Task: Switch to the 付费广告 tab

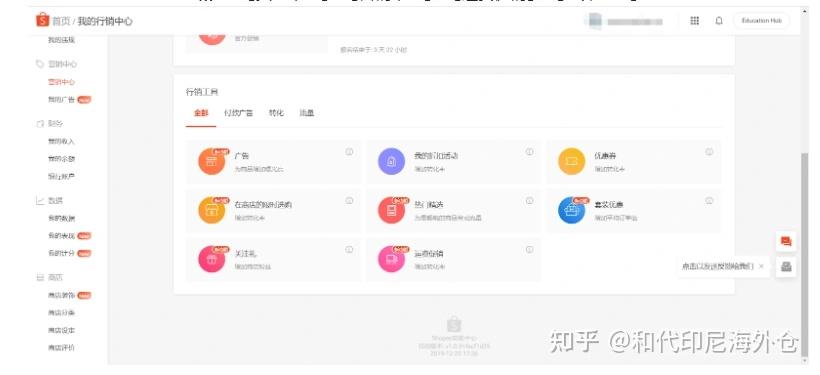Action: (238, 113)
